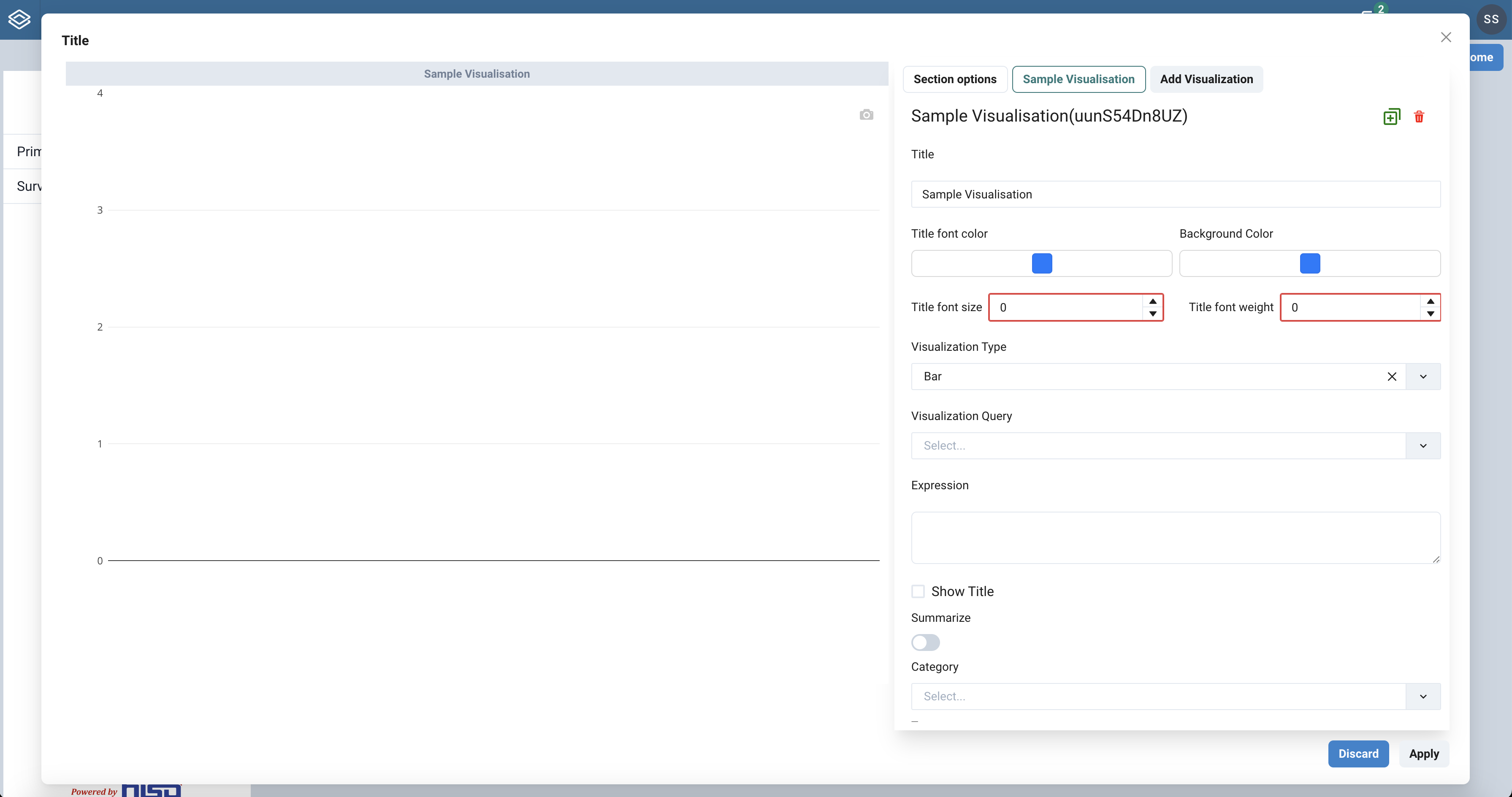Decrease Title font size with down arrow
This screenshot has height=797, width=1512.
coord(1153,313)
